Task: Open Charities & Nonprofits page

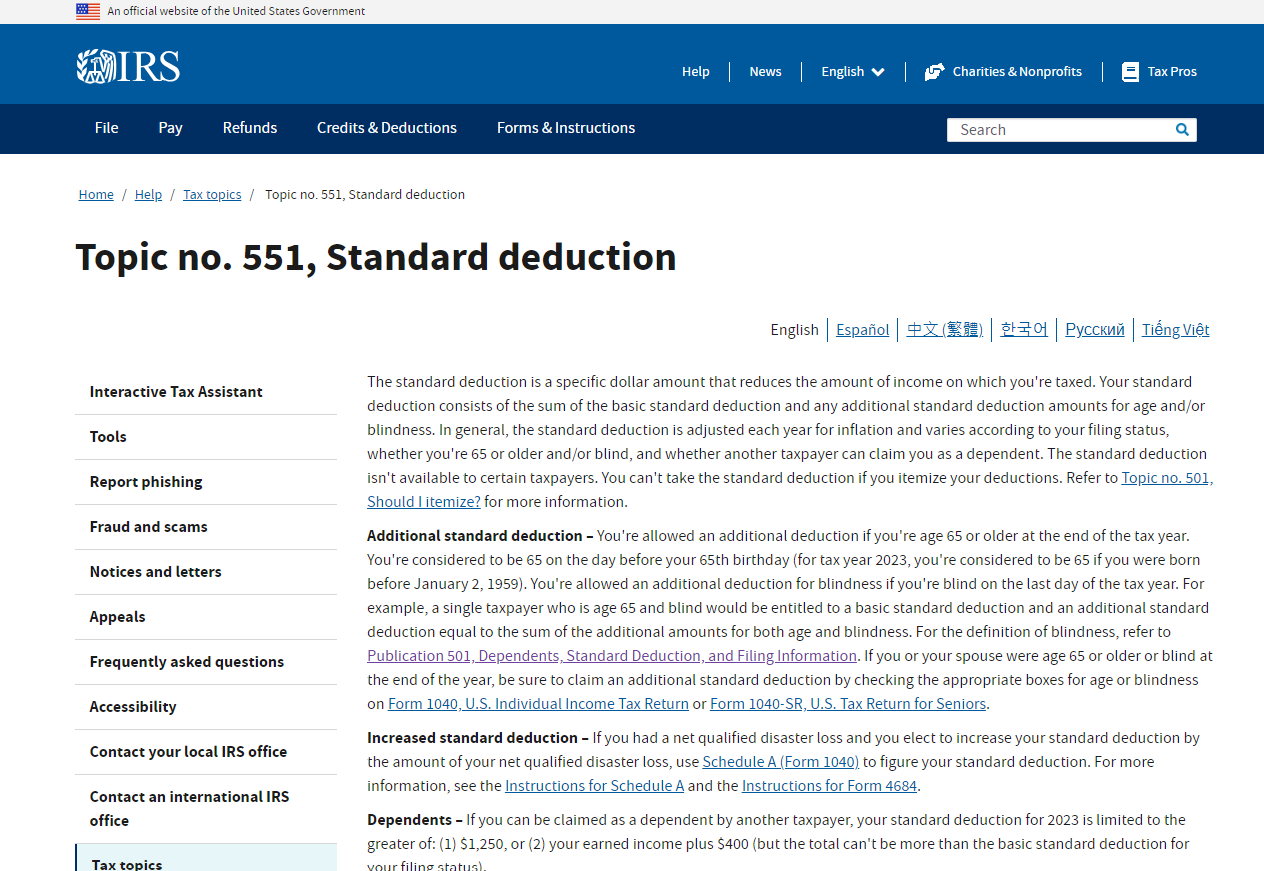Action: 1017,72
